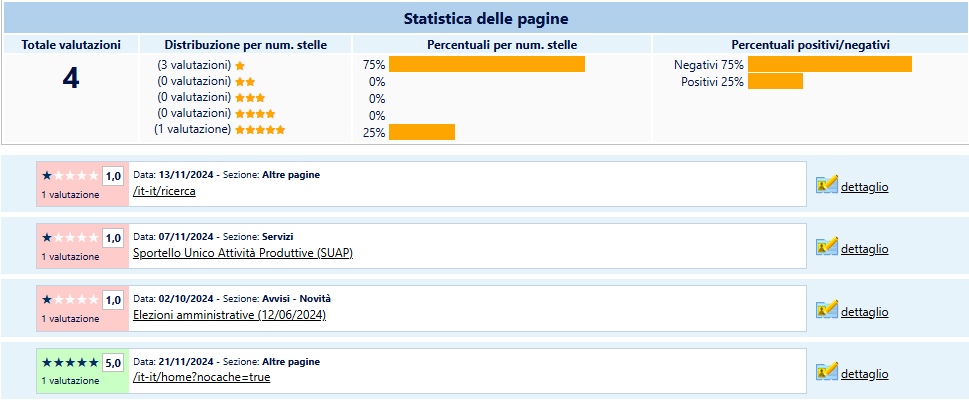Click five-star rating of home?nocache entry

click(x=70, y=363)
